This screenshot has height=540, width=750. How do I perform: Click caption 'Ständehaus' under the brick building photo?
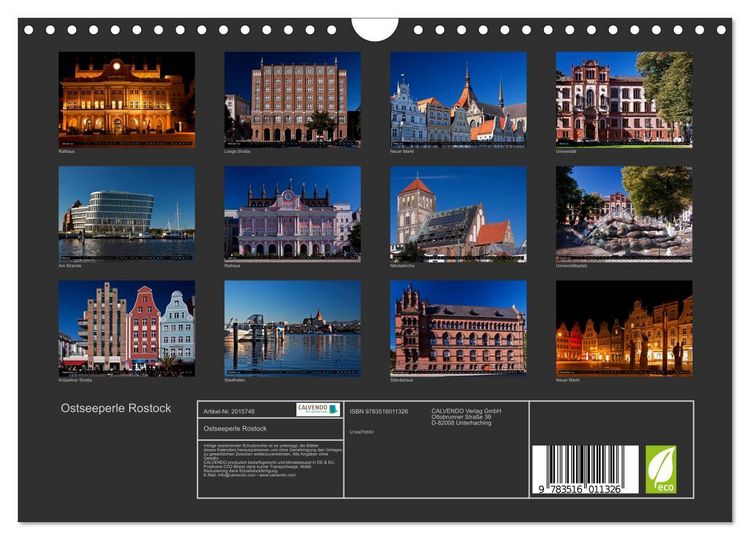(x=402, y=380)
